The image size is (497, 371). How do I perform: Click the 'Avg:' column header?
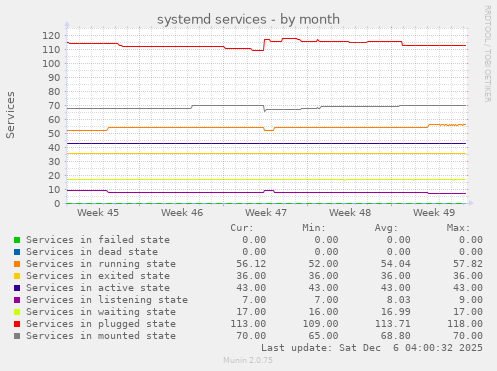386,228
